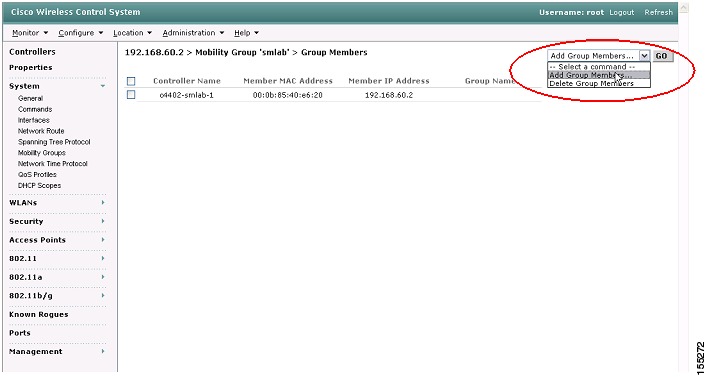
Task: Open General under System
Action: pyautogui.click(x=30, y=98)
